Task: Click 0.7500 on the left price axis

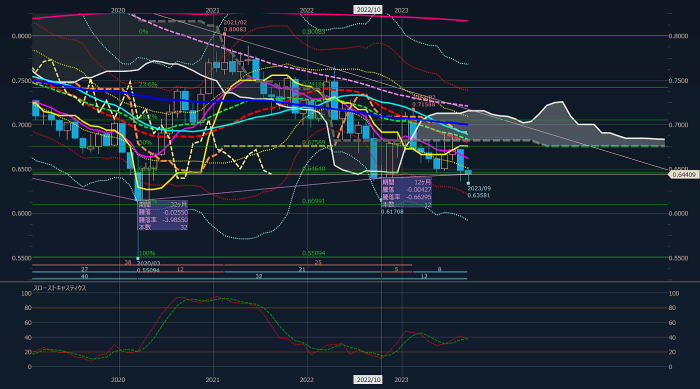Action: point(22,81)
